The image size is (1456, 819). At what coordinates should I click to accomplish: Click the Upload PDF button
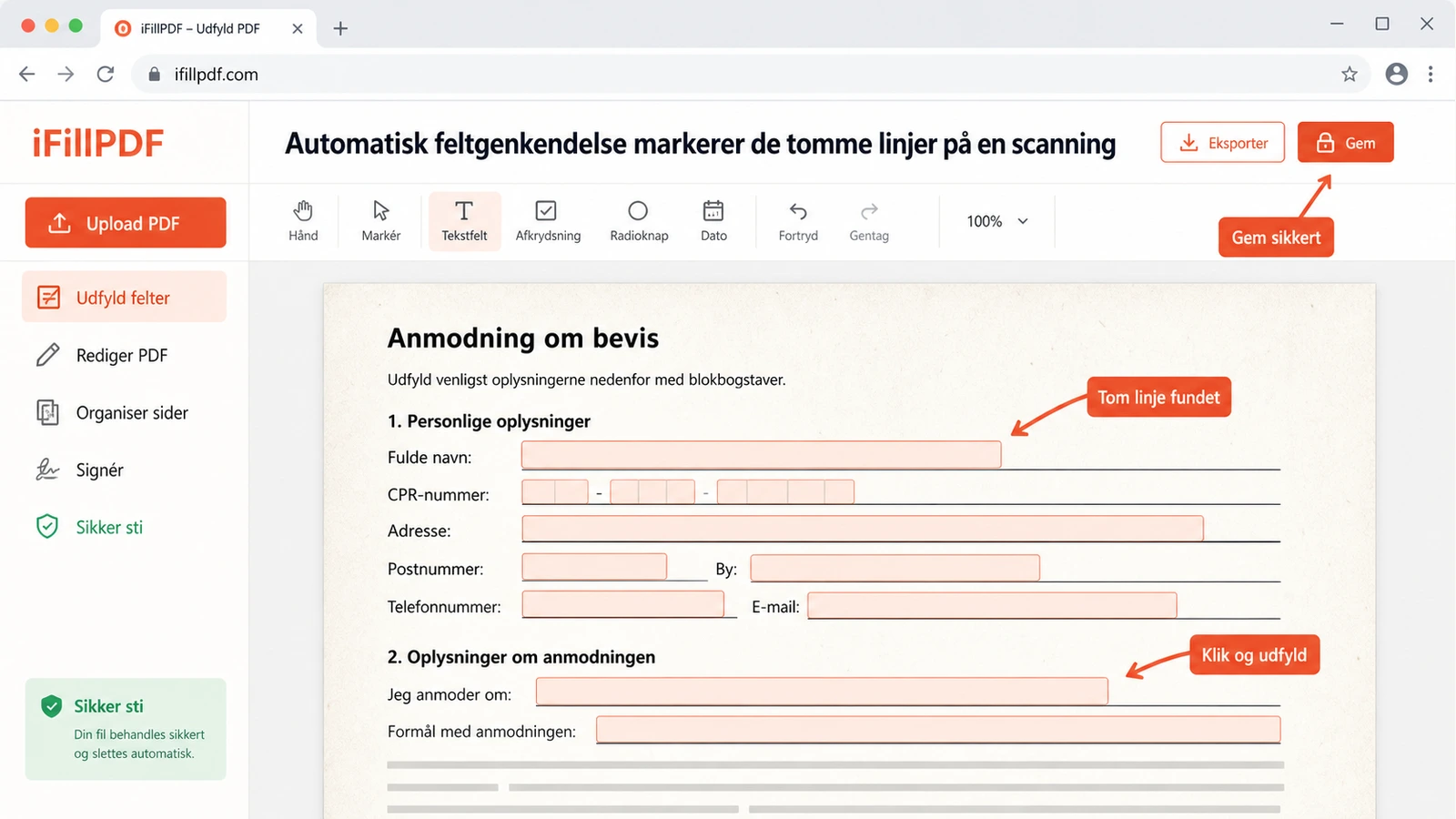pos(126,223)
